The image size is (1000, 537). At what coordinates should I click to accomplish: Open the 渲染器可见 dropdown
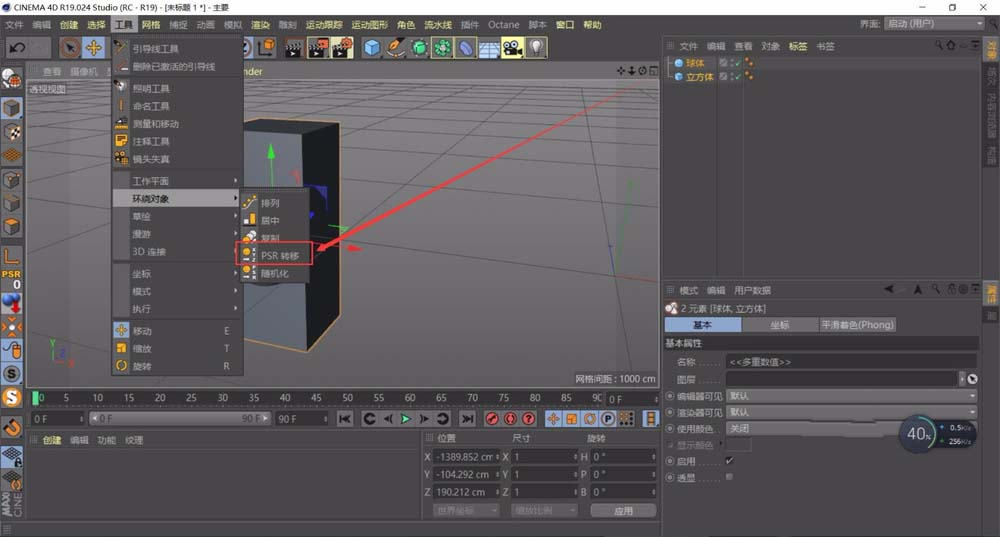click(x=851, y=412)
